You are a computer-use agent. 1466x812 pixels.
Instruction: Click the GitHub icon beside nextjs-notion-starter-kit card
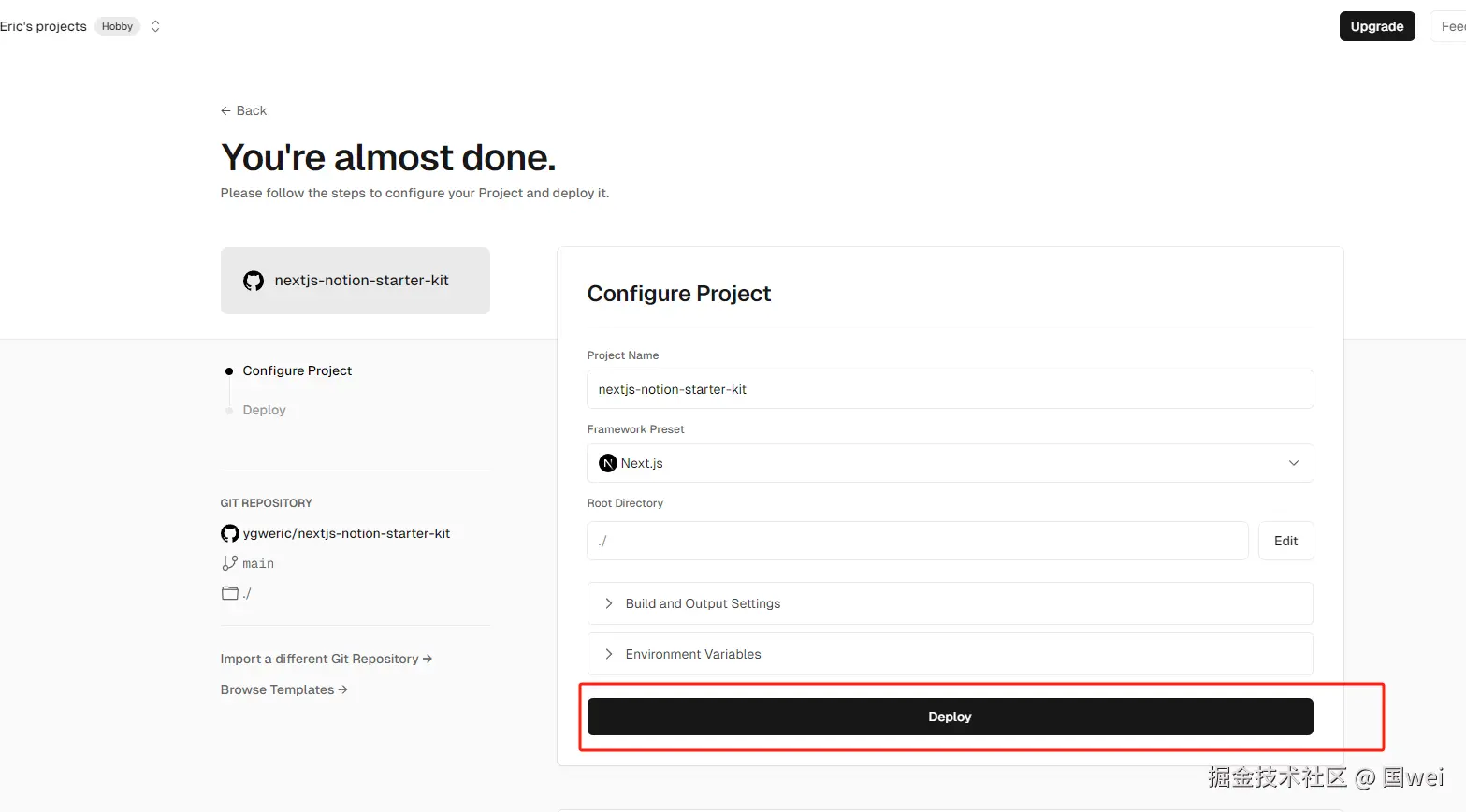click(x=254, y=281)
